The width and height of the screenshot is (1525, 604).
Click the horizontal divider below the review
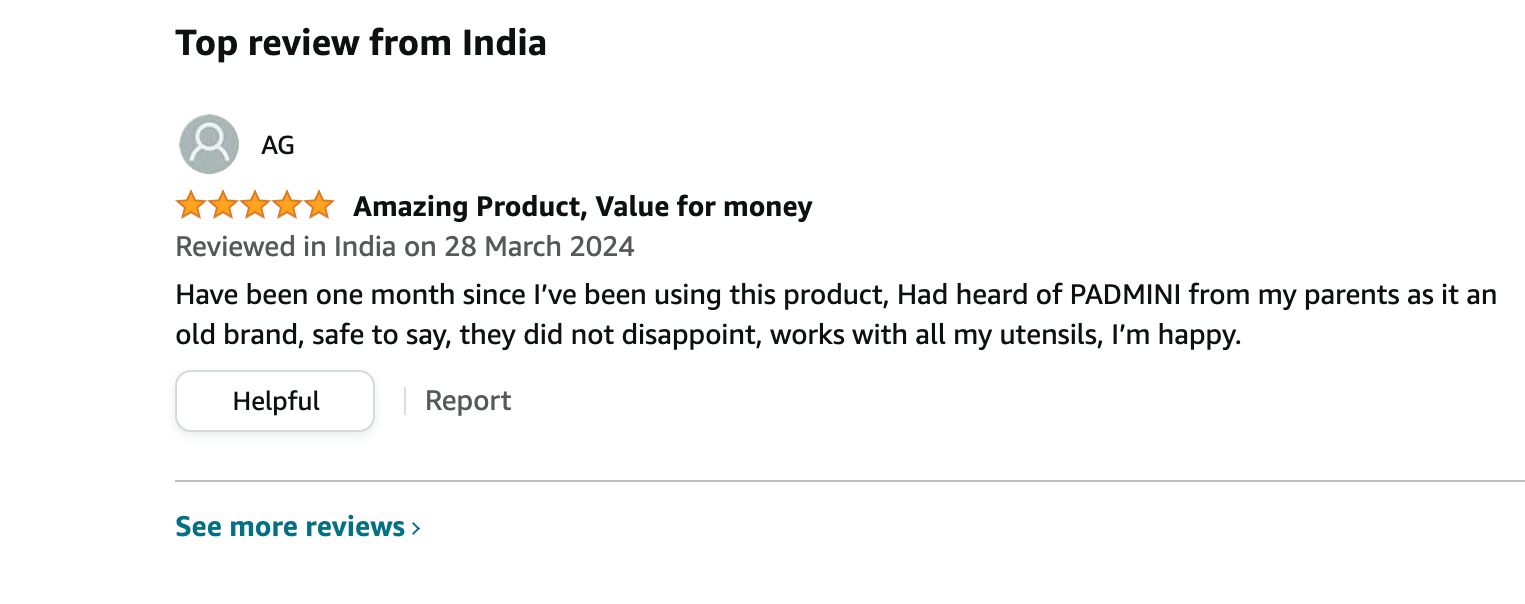tap(850, 481)
